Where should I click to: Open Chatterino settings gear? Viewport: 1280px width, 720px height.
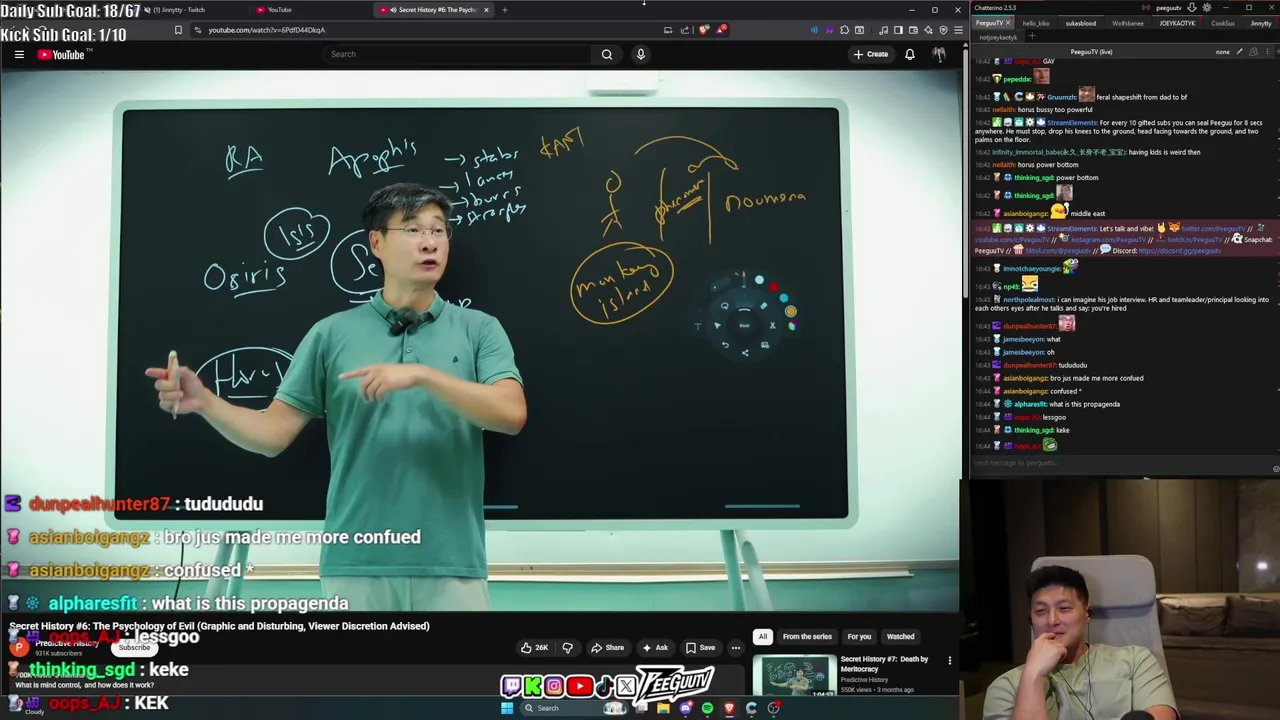(1207, 8)
